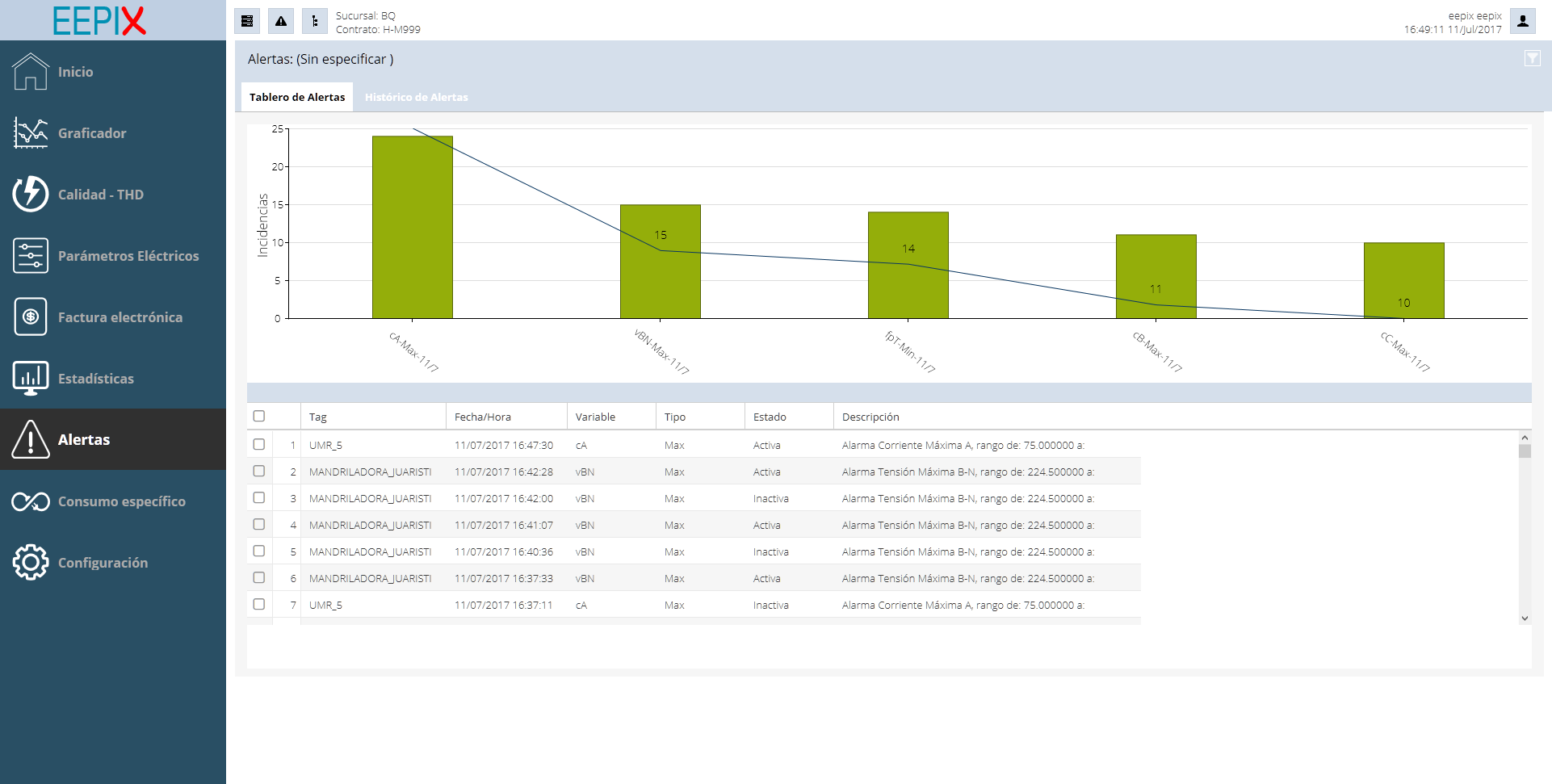Select the Tablero de Alertas tab
Image resolution: width=1552 pixels, height=784 pixels.
[297, 97]
